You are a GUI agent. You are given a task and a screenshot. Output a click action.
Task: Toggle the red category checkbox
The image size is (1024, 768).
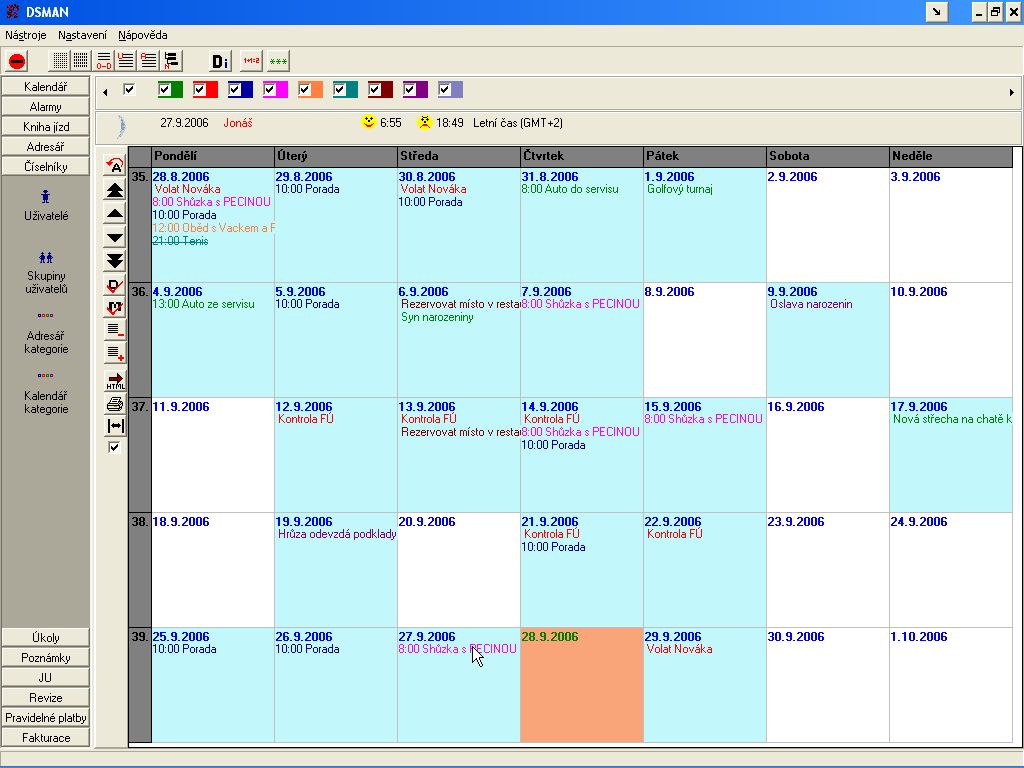[x=200, y=89]
